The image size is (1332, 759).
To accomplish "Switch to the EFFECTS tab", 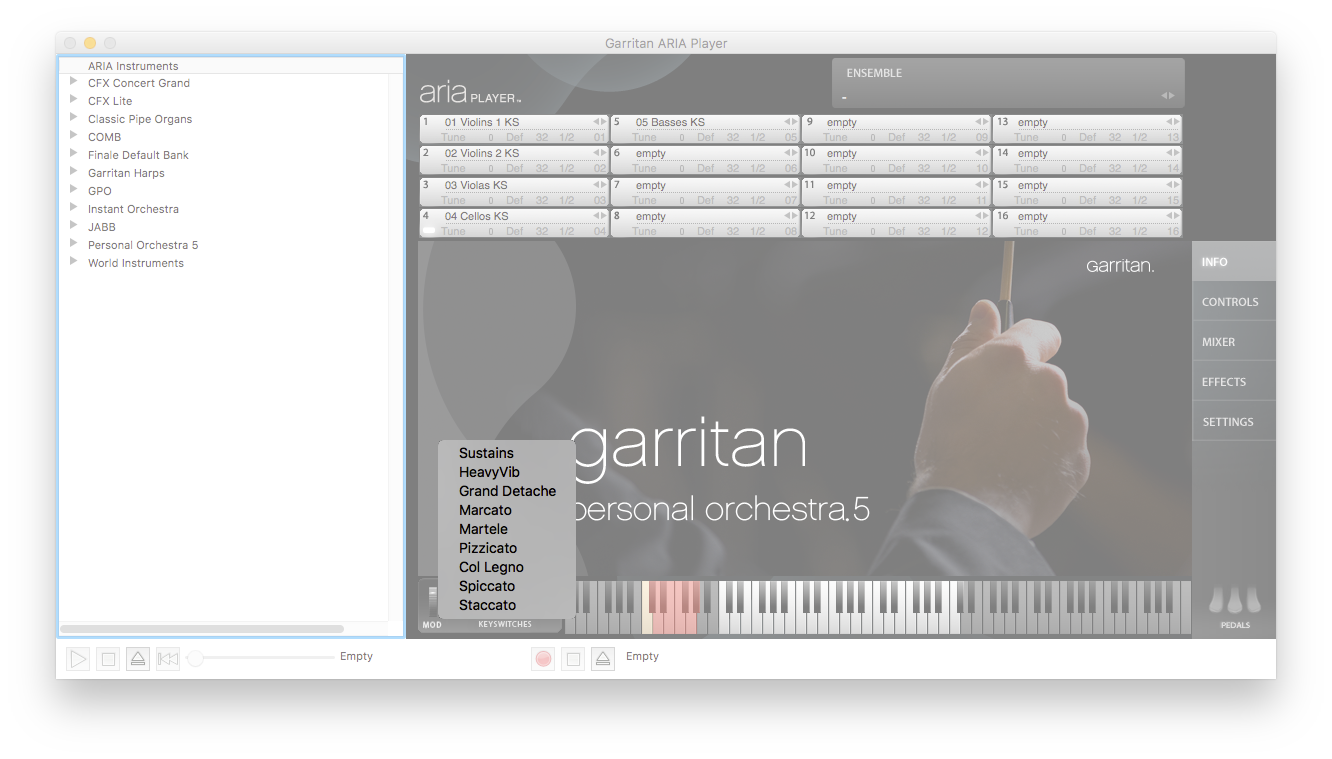I will [x=1234, y=382].
